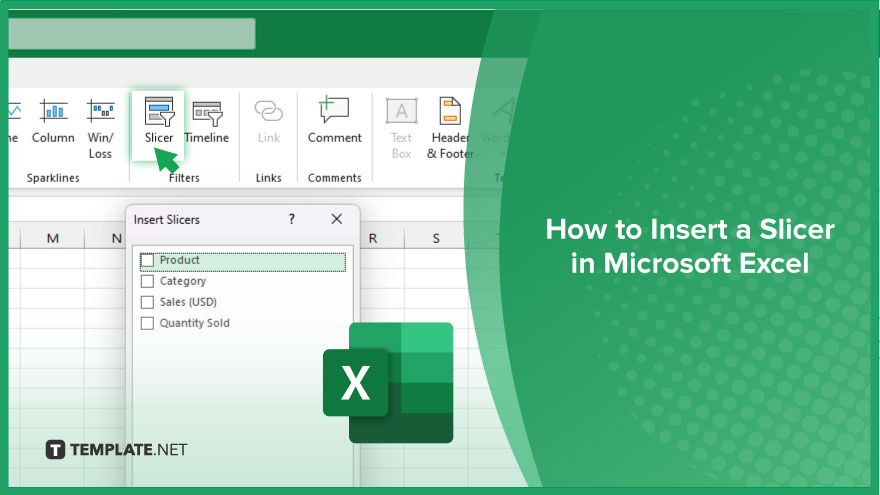The height and width of the screenshot is (495, 880).
Task: Check the Category field checkbox
Action: coord(147,281)
